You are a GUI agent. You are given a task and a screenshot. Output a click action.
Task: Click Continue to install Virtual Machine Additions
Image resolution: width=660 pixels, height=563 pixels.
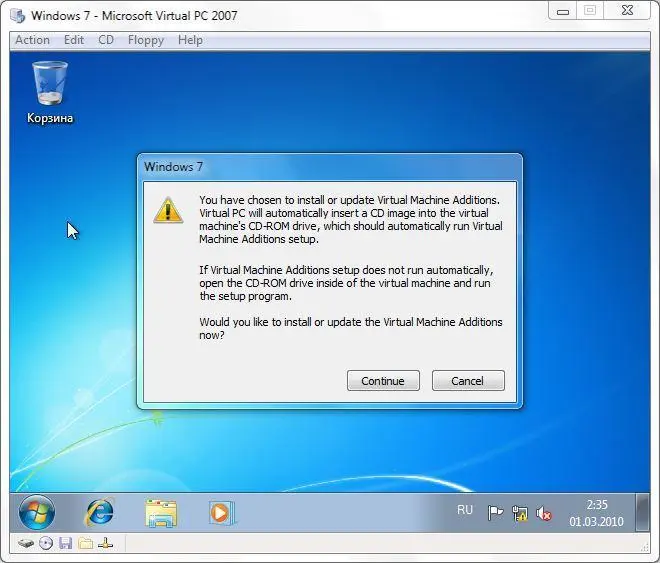click(x=383, y=381)
